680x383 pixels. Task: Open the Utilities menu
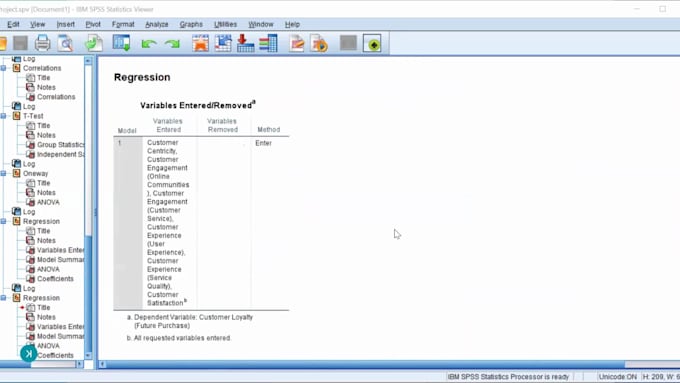point(225,24)
